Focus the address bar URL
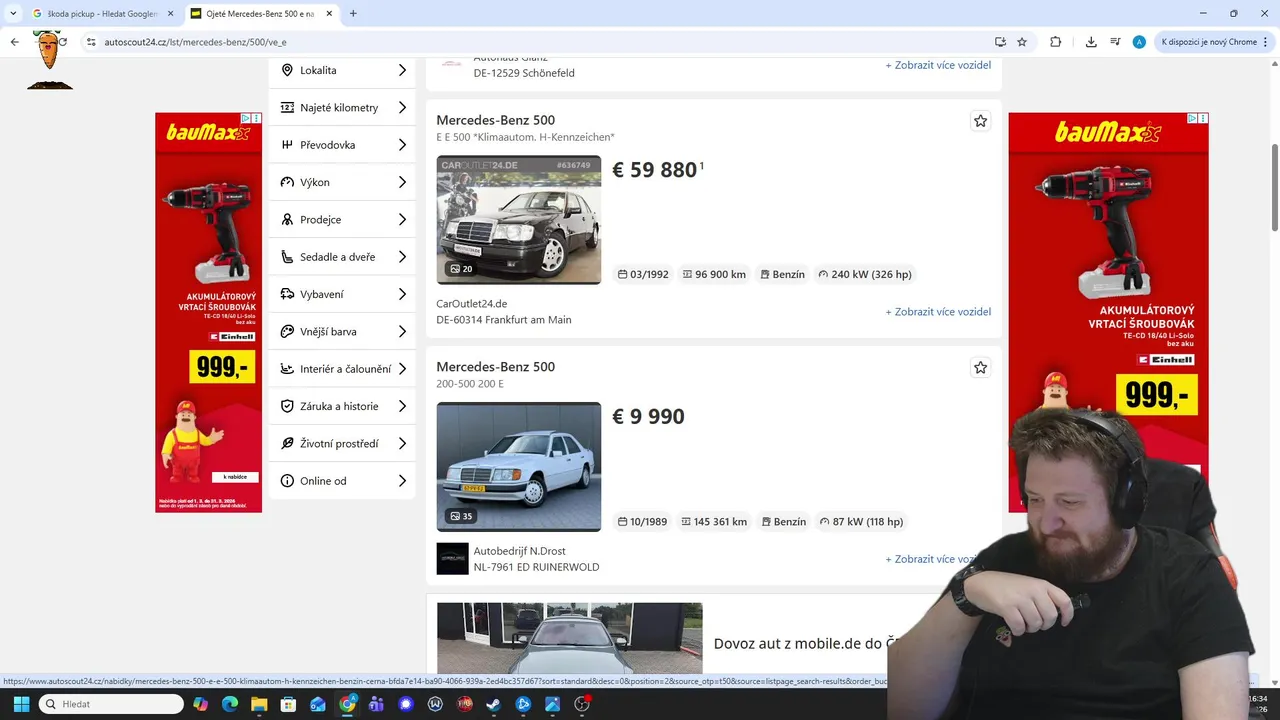 [195, 42]
